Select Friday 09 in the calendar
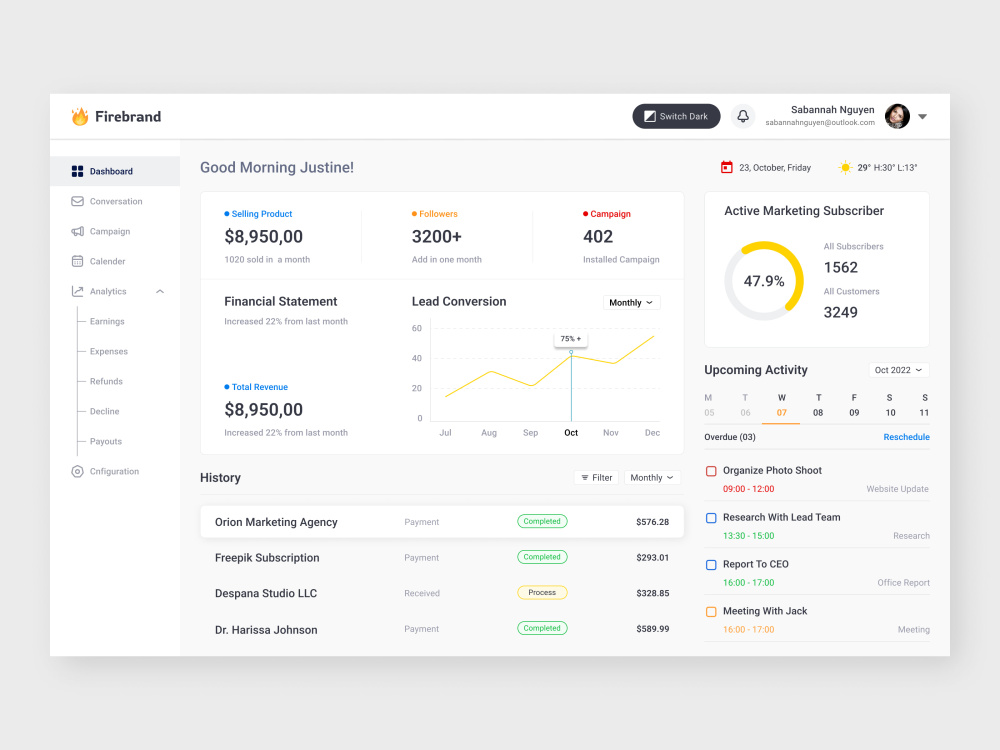The image size is (1000, 750). tap(854, 406)
